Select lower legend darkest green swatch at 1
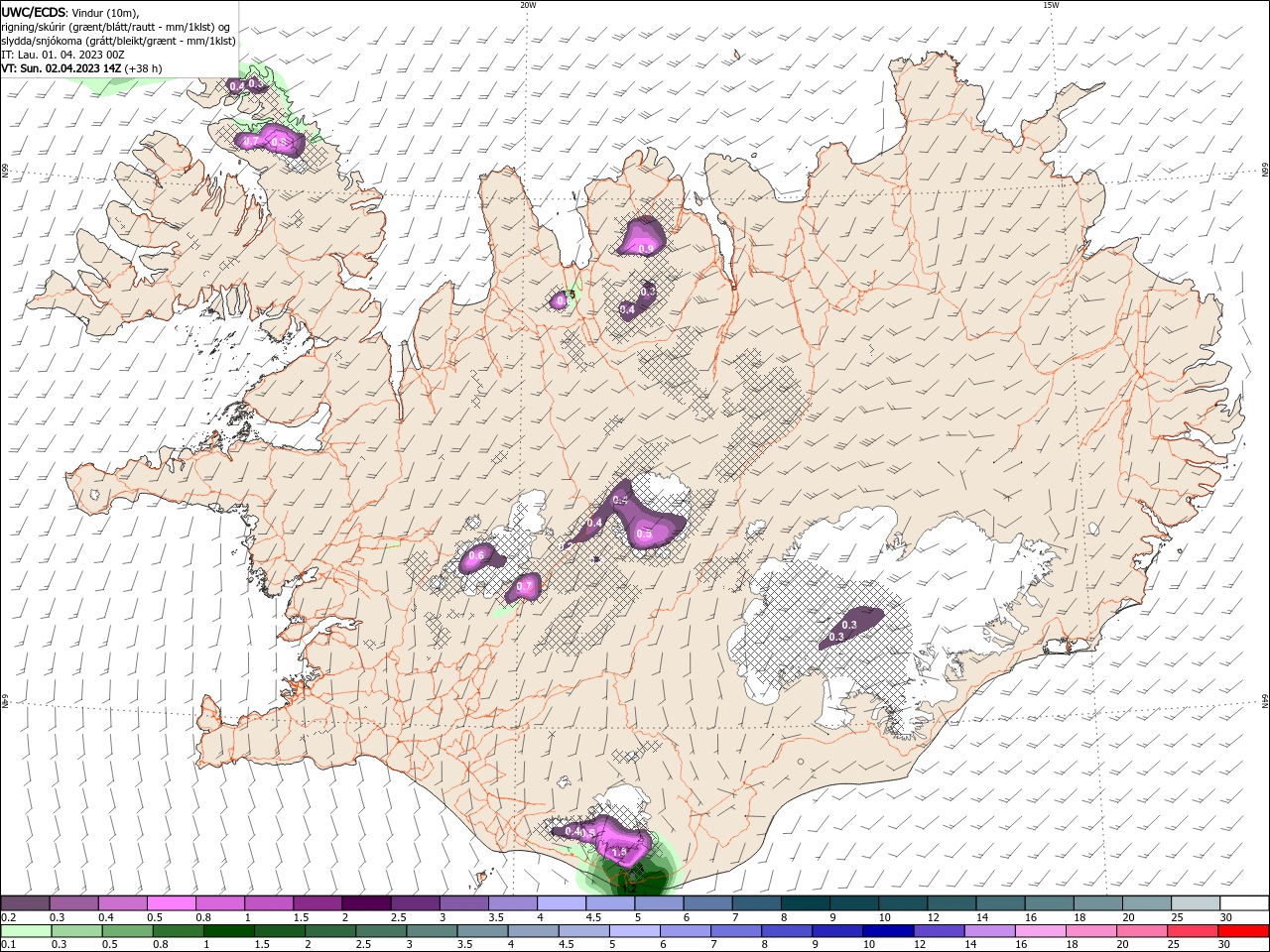This screenshot has height=952, width=1270. point(230,931)
